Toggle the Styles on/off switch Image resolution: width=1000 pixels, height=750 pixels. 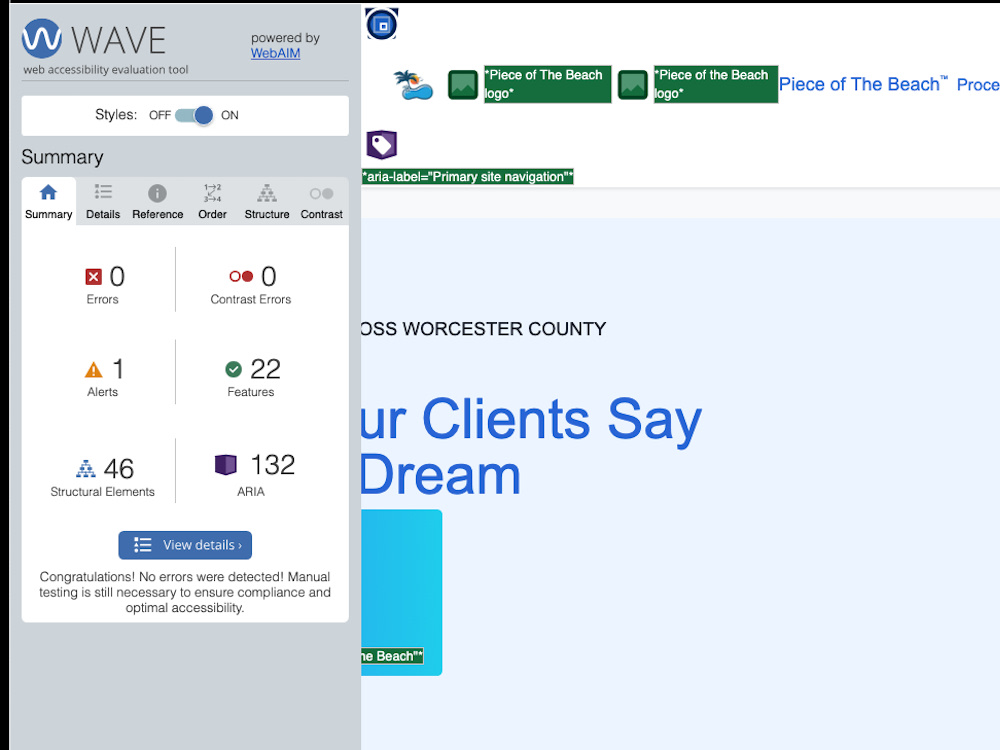tap(194, 115)
